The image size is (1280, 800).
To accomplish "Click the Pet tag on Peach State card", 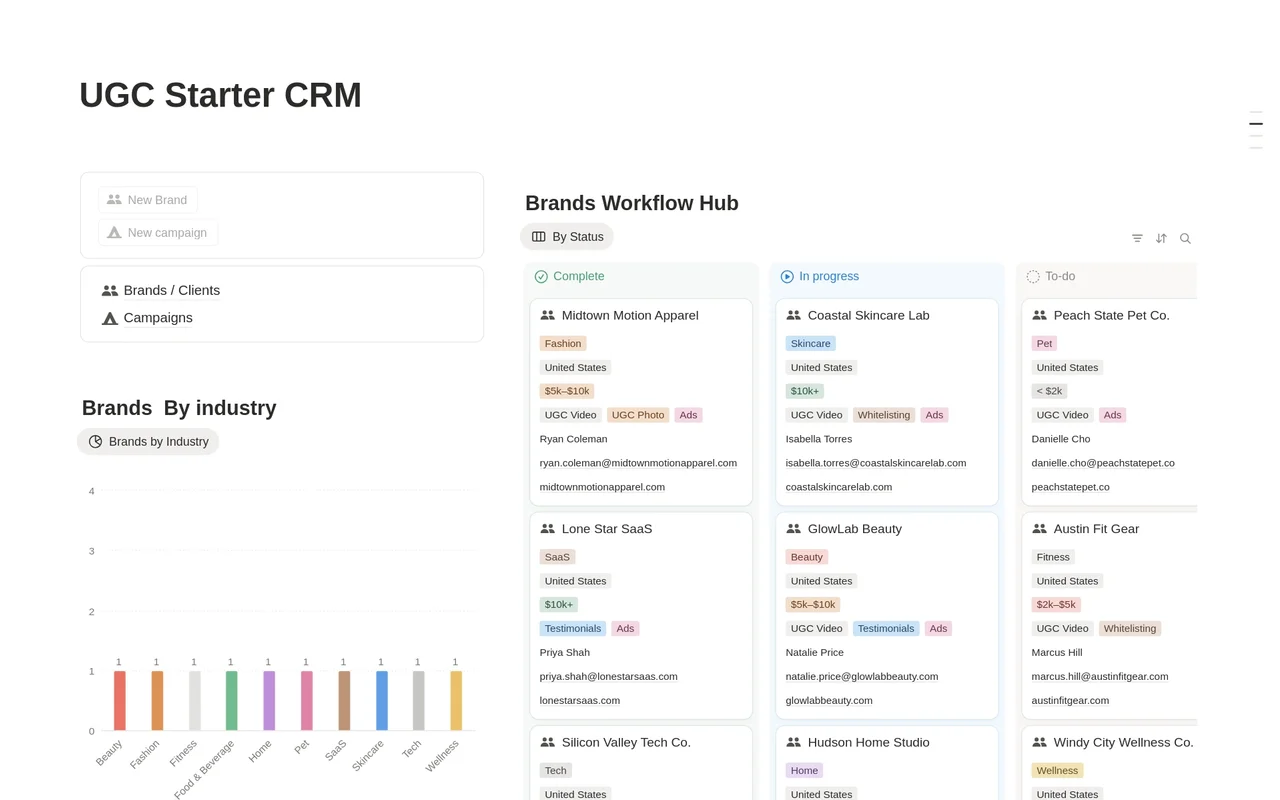I will tap(1044, 343).
